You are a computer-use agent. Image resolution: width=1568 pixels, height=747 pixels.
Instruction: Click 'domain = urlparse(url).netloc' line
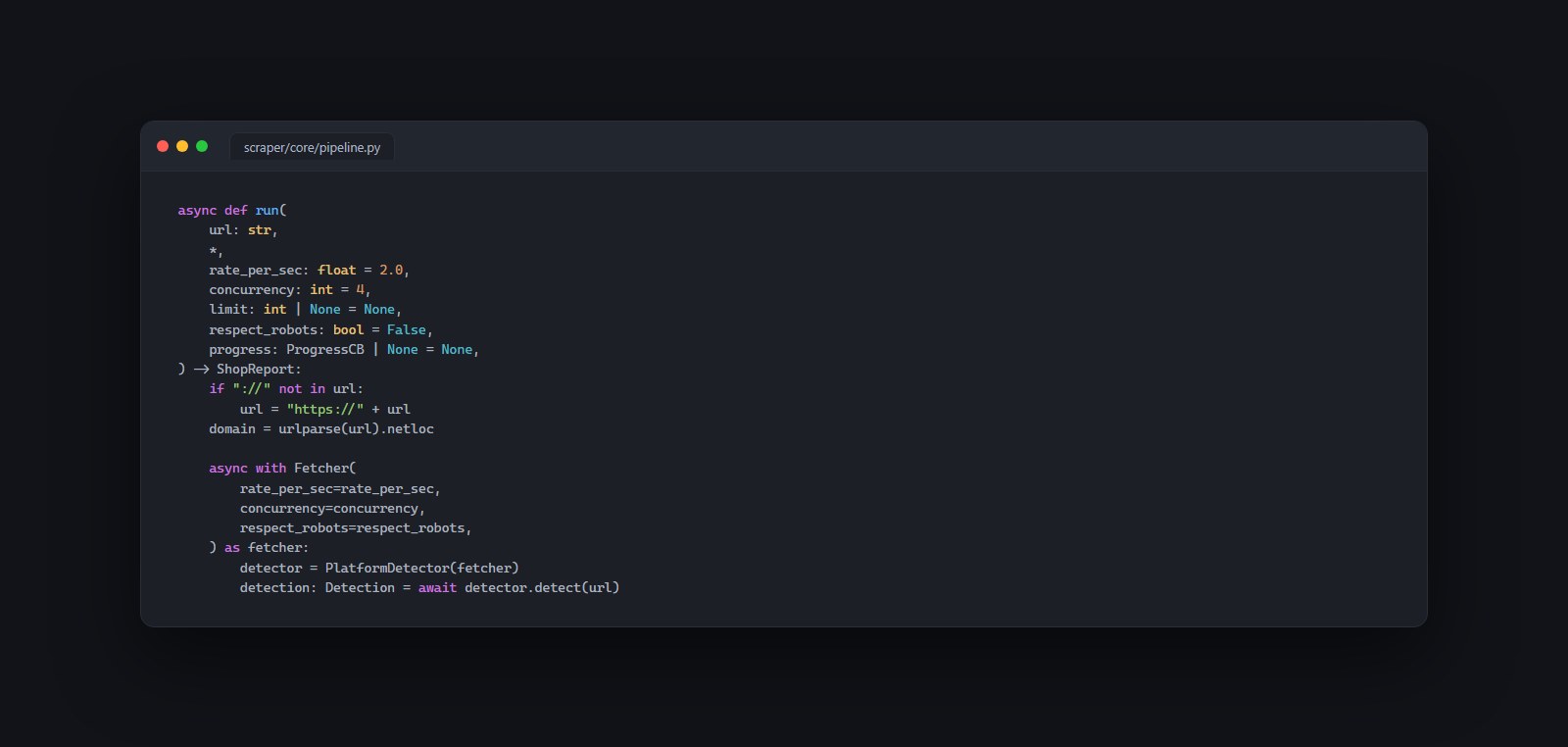[x=321, y=428]
